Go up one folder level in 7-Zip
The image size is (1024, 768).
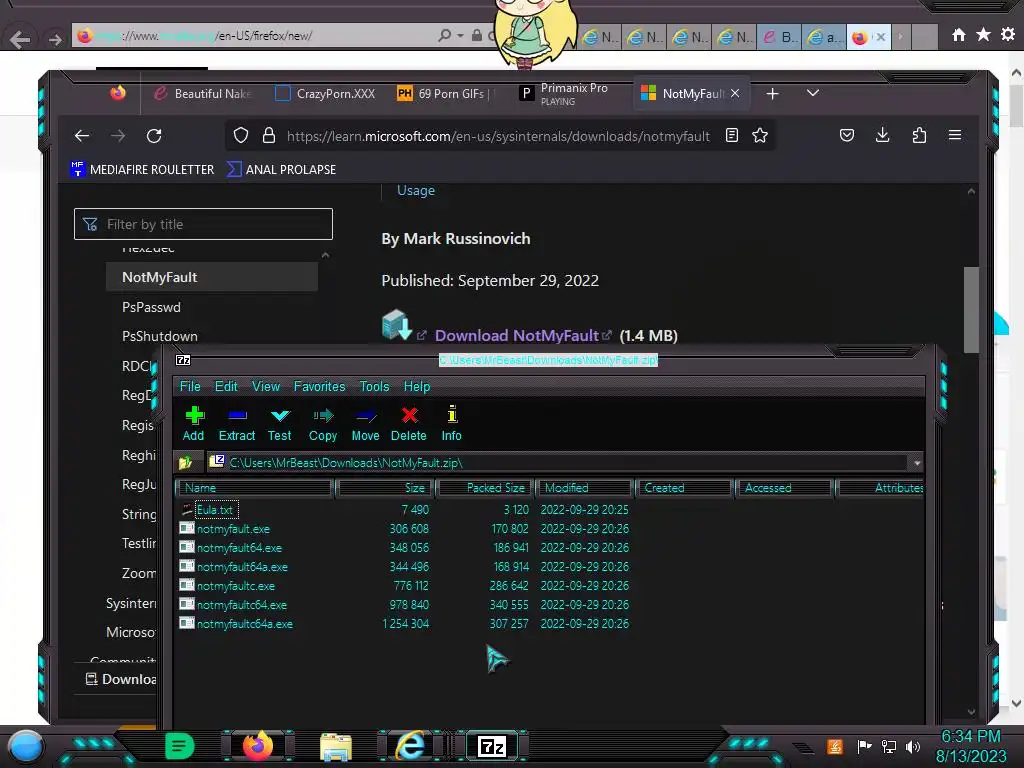[x=185, y=462]
